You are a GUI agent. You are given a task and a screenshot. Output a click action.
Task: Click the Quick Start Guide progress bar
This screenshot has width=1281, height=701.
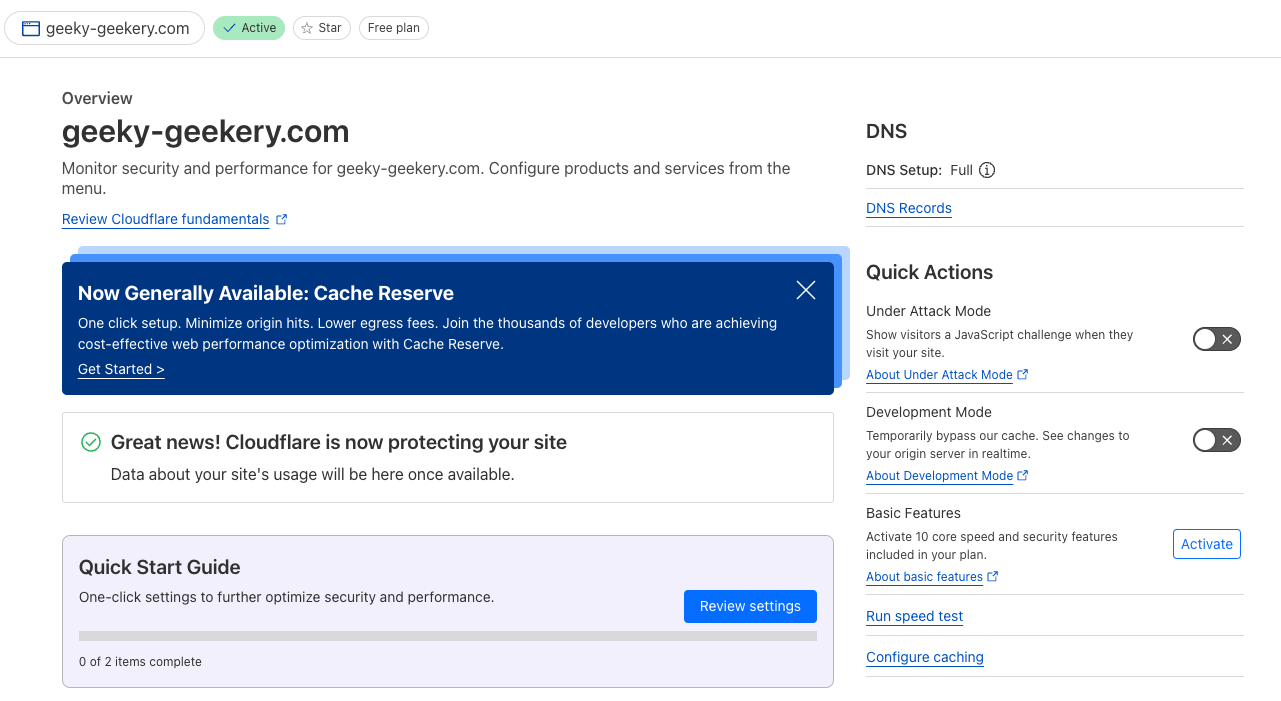447,636
